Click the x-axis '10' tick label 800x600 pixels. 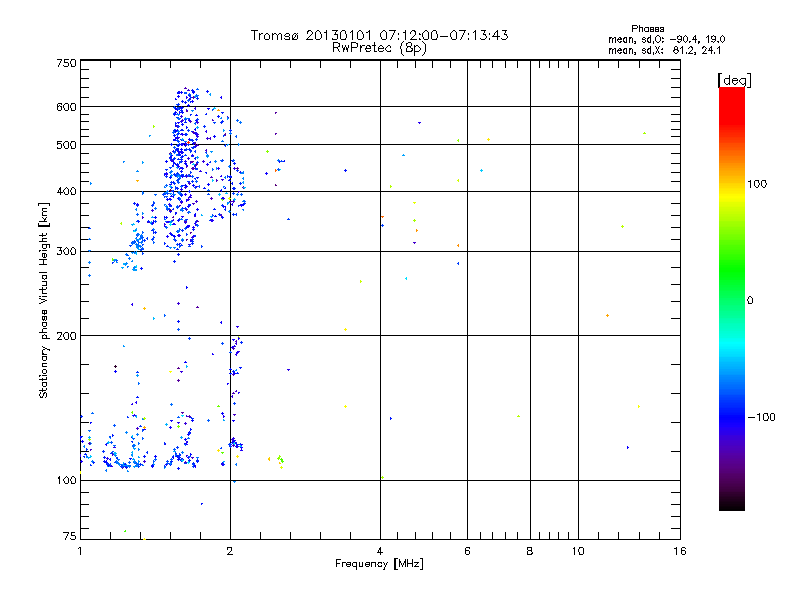(578, 551)
